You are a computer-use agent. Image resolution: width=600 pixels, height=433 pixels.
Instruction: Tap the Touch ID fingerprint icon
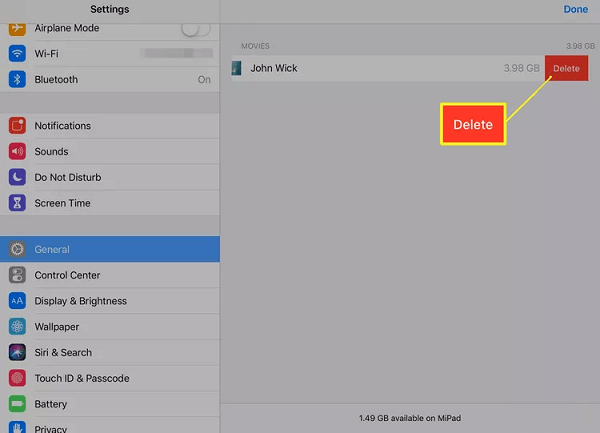click(17, 378)
